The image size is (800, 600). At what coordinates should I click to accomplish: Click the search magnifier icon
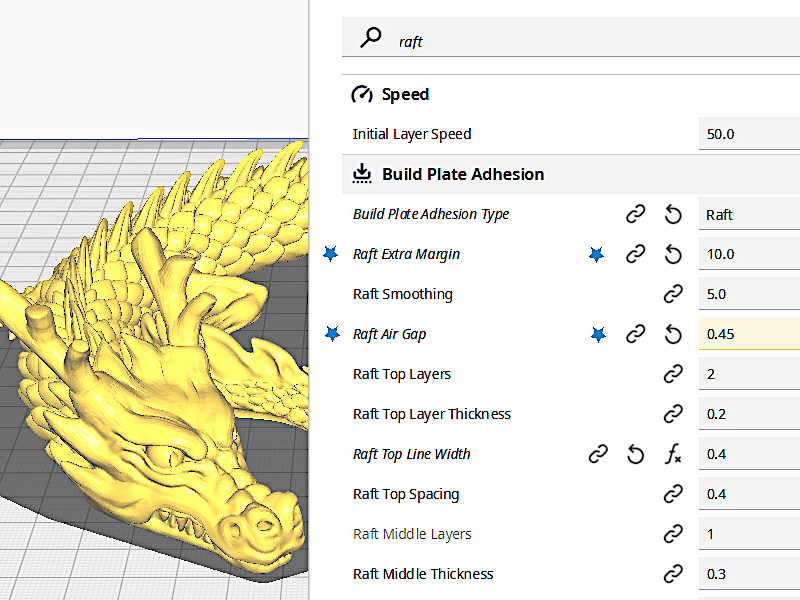[370, 37]
